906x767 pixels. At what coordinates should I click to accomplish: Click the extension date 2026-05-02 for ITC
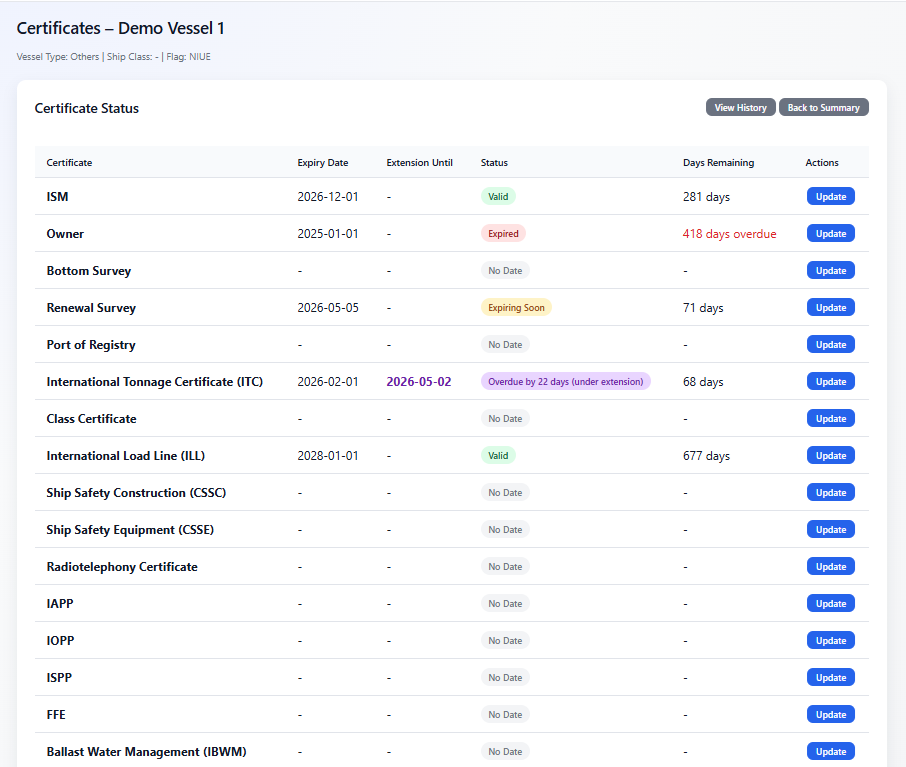click(x=418, y=381)
